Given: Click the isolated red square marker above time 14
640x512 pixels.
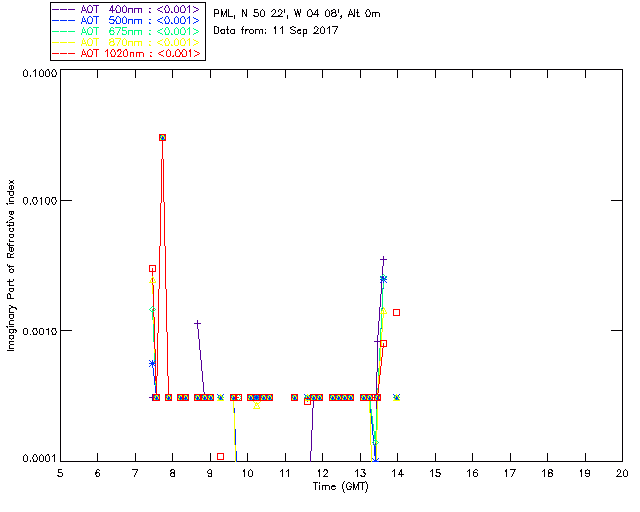Looking at the screenshot, I should pos(396,313).
